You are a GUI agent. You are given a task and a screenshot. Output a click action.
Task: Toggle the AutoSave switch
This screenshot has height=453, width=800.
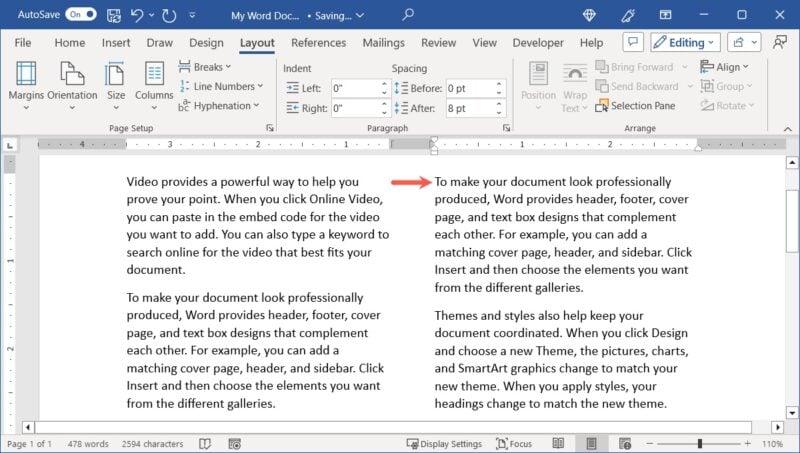(81, 15)
